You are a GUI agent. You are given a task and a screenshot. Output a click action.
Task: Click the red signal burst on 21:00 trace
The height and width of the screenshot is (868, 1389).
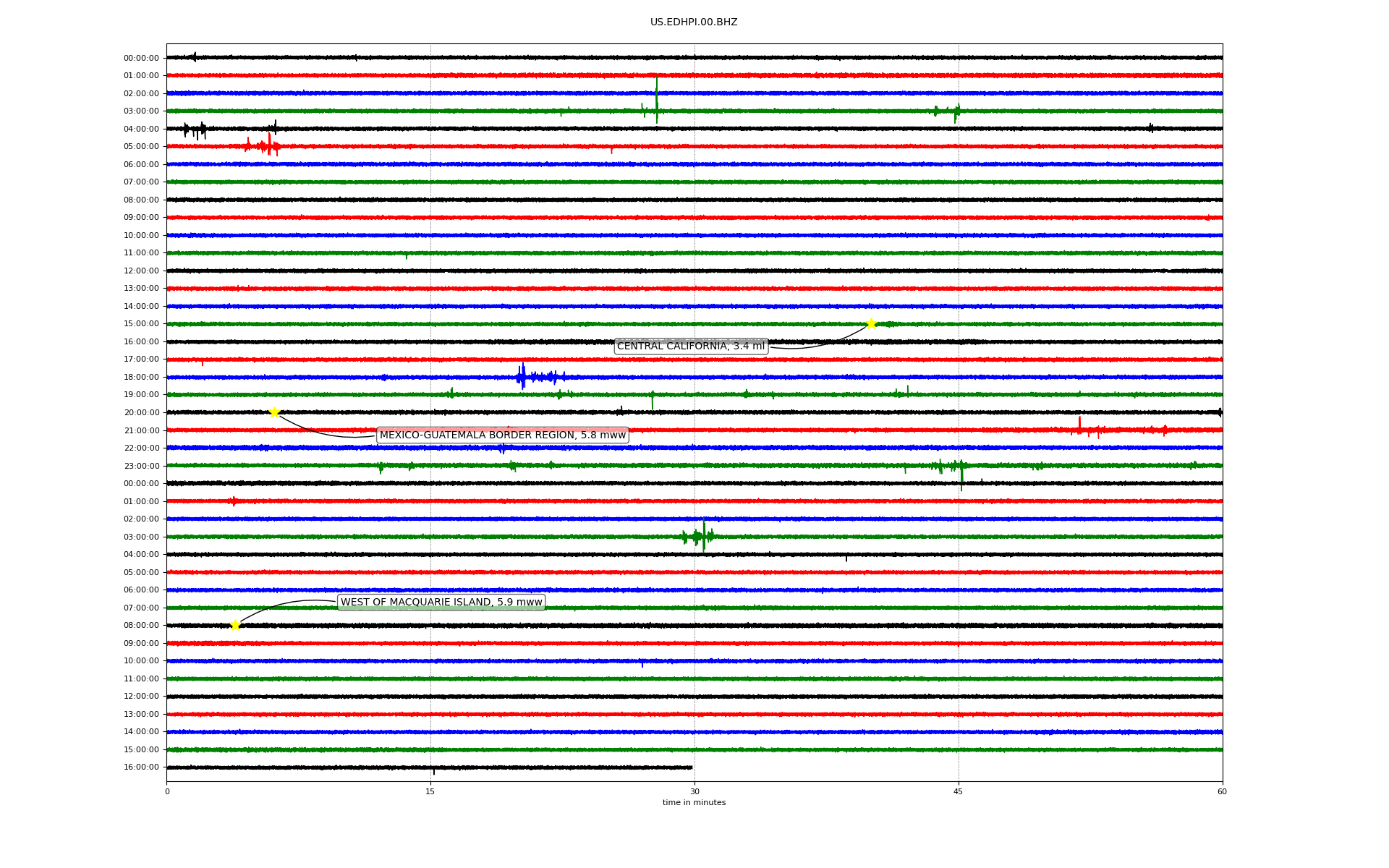tap(1079, 429)
